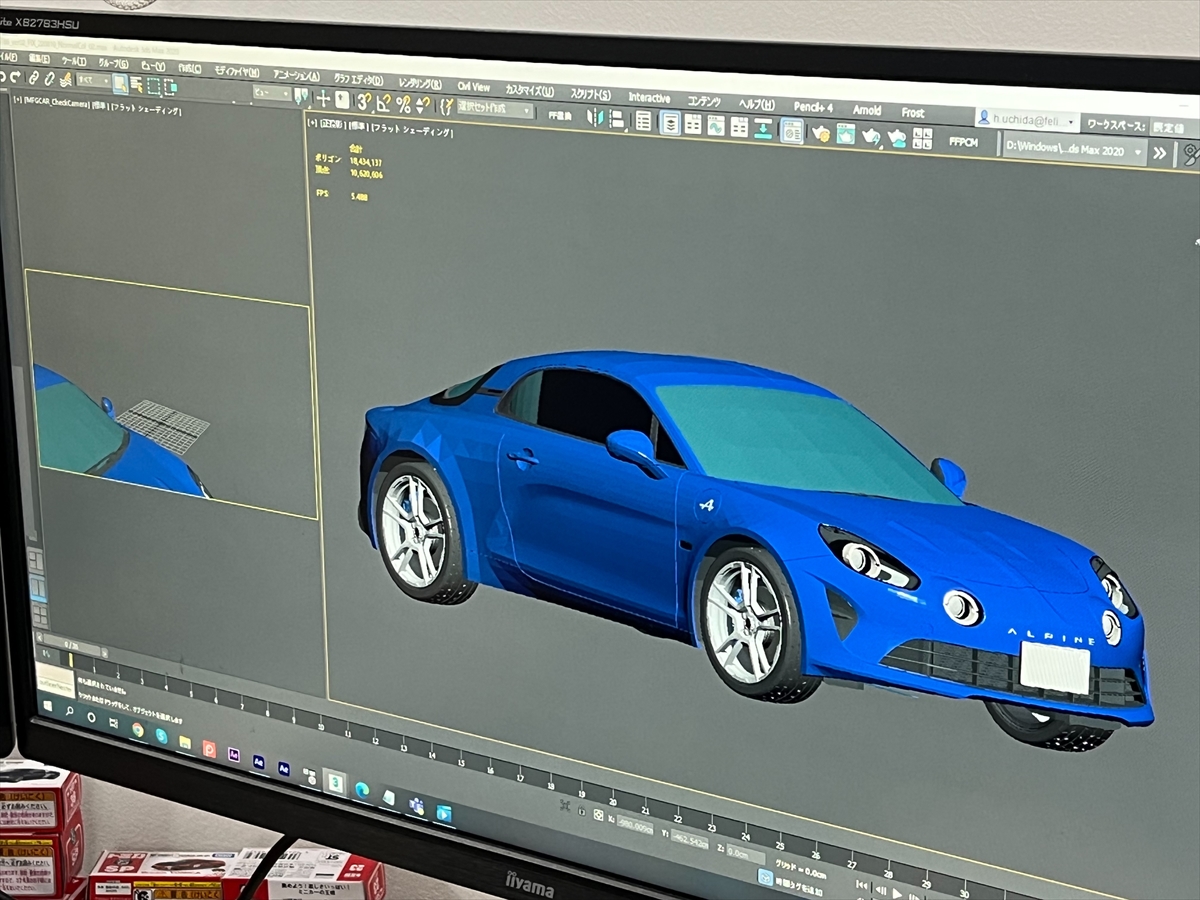Screen dimensions: 1200x900
Task: Click the FFPCM toolbar button
Action: pos(963,142)
